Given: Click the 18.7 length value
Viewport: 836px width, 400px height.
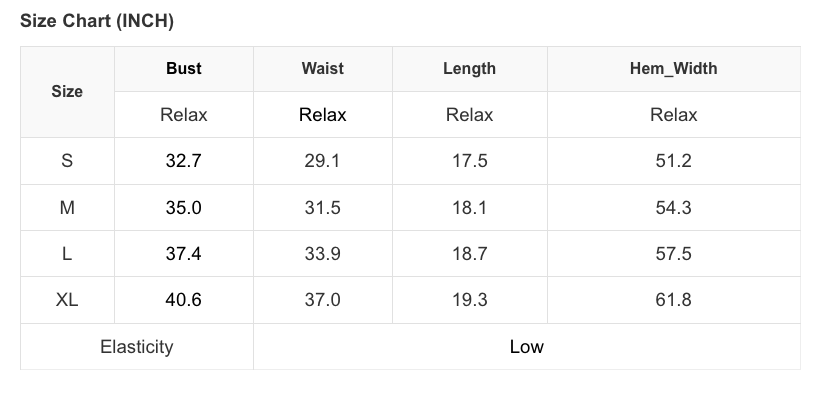Looking at the screenshot, I should (469, 254).
